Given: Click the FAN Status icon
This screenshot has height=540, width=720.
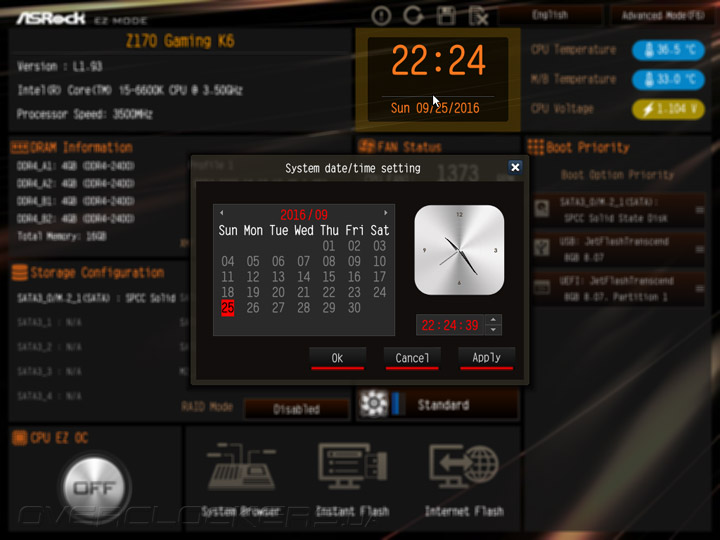Looking at the screenshot, I should (x=366, y=146).
